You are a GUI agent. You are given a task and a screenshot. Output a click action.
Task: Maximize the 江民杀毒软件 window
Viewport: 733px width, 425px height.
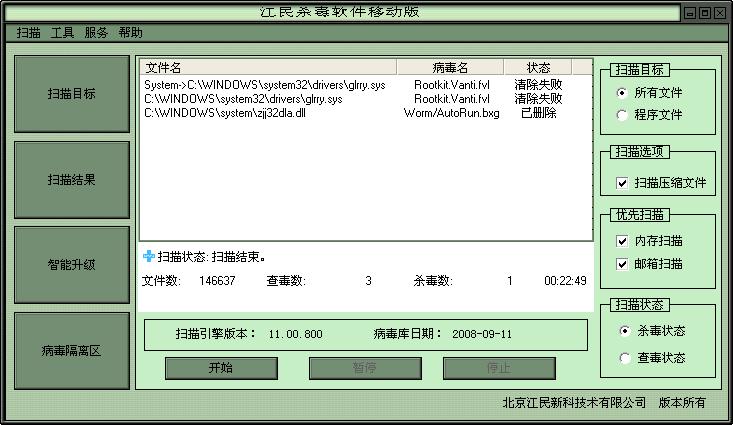tap(705, 13)
